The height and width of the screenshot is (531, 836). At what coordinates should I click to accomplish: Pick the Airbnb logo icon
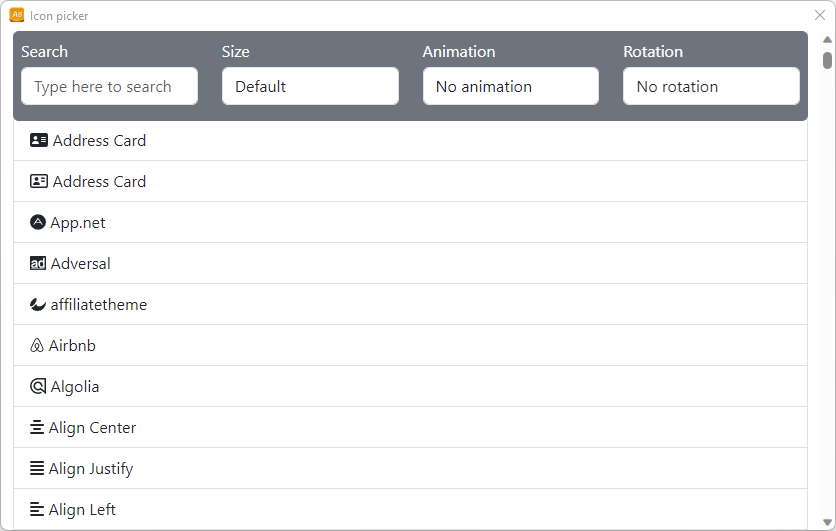pyautogui.click(x=36, y=345)
